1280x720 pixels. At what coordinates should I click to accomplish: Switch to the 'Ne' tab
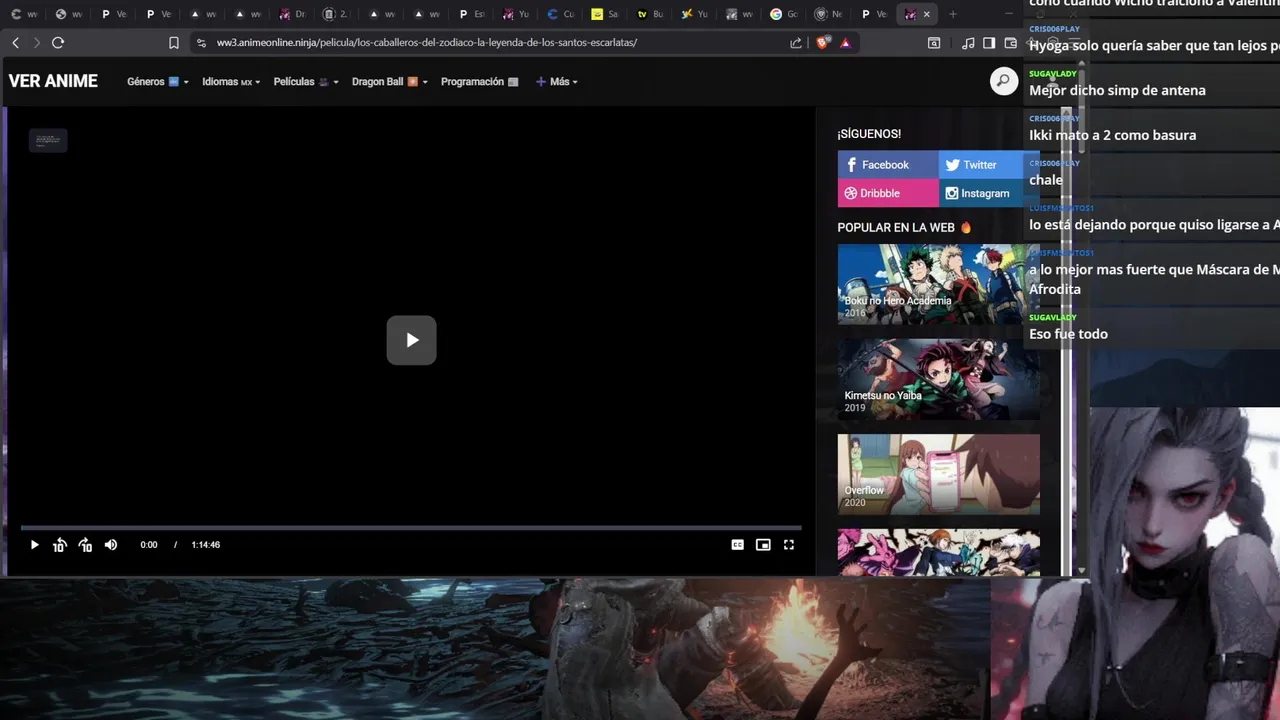pyautogui.click(x=828, y=14)
